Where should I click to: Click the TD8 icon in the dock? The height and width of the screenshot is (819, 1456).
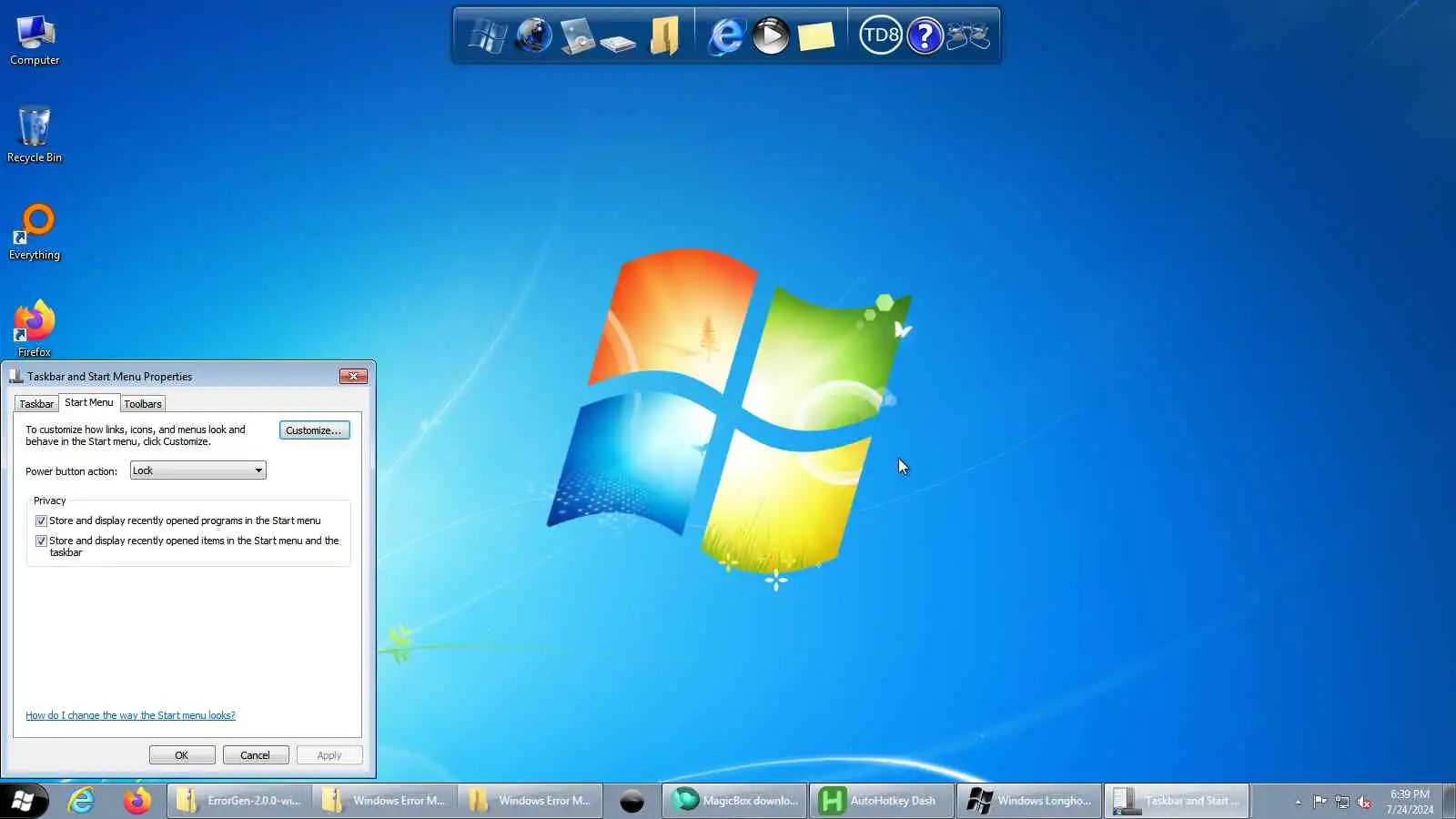880,35
